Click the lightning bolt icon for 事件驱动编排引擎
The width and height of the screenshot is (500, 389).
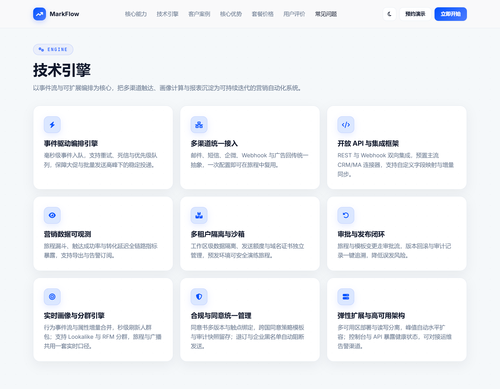point(52,125)
